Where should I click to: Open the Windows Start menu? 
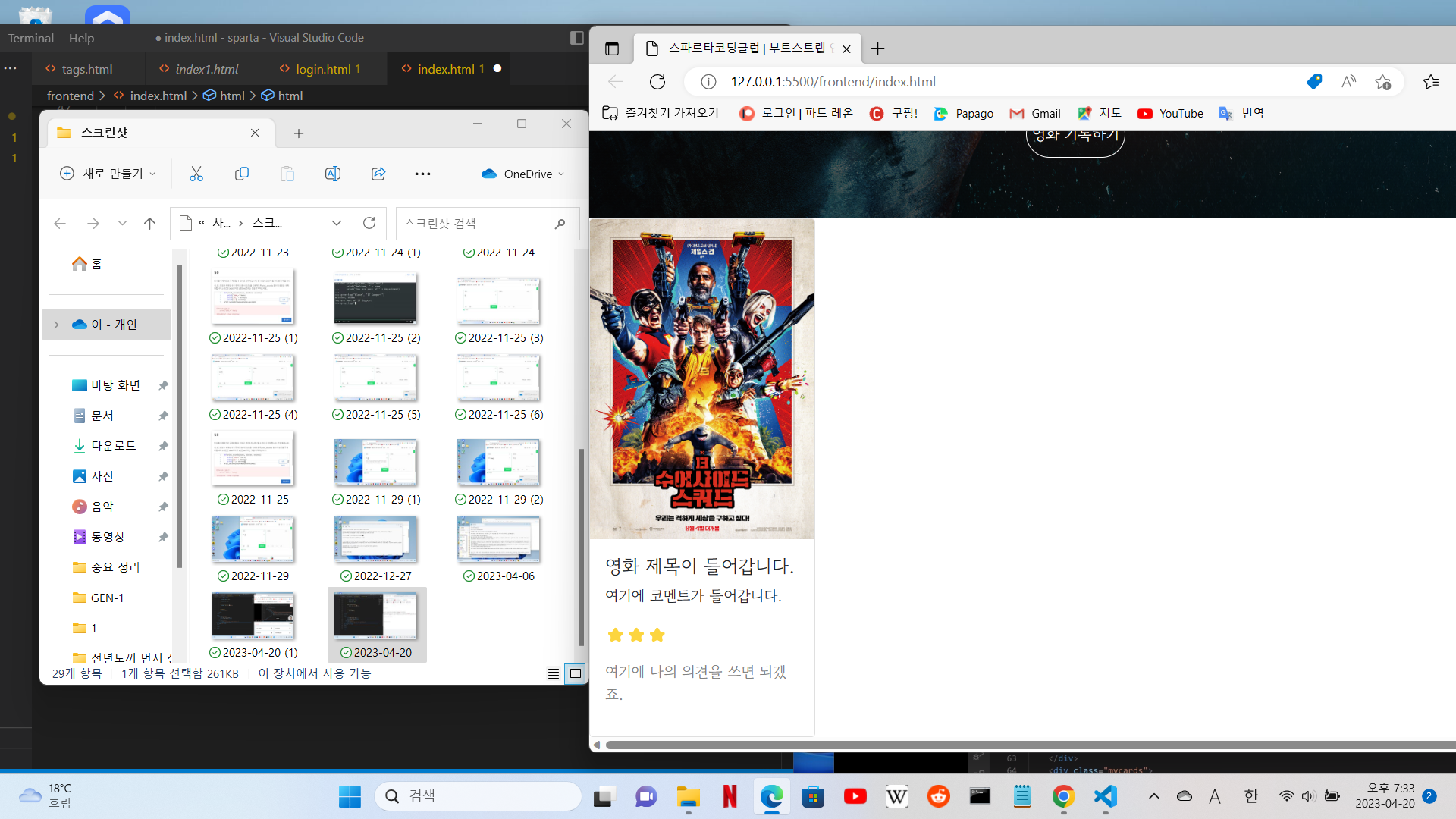[350, 796]
